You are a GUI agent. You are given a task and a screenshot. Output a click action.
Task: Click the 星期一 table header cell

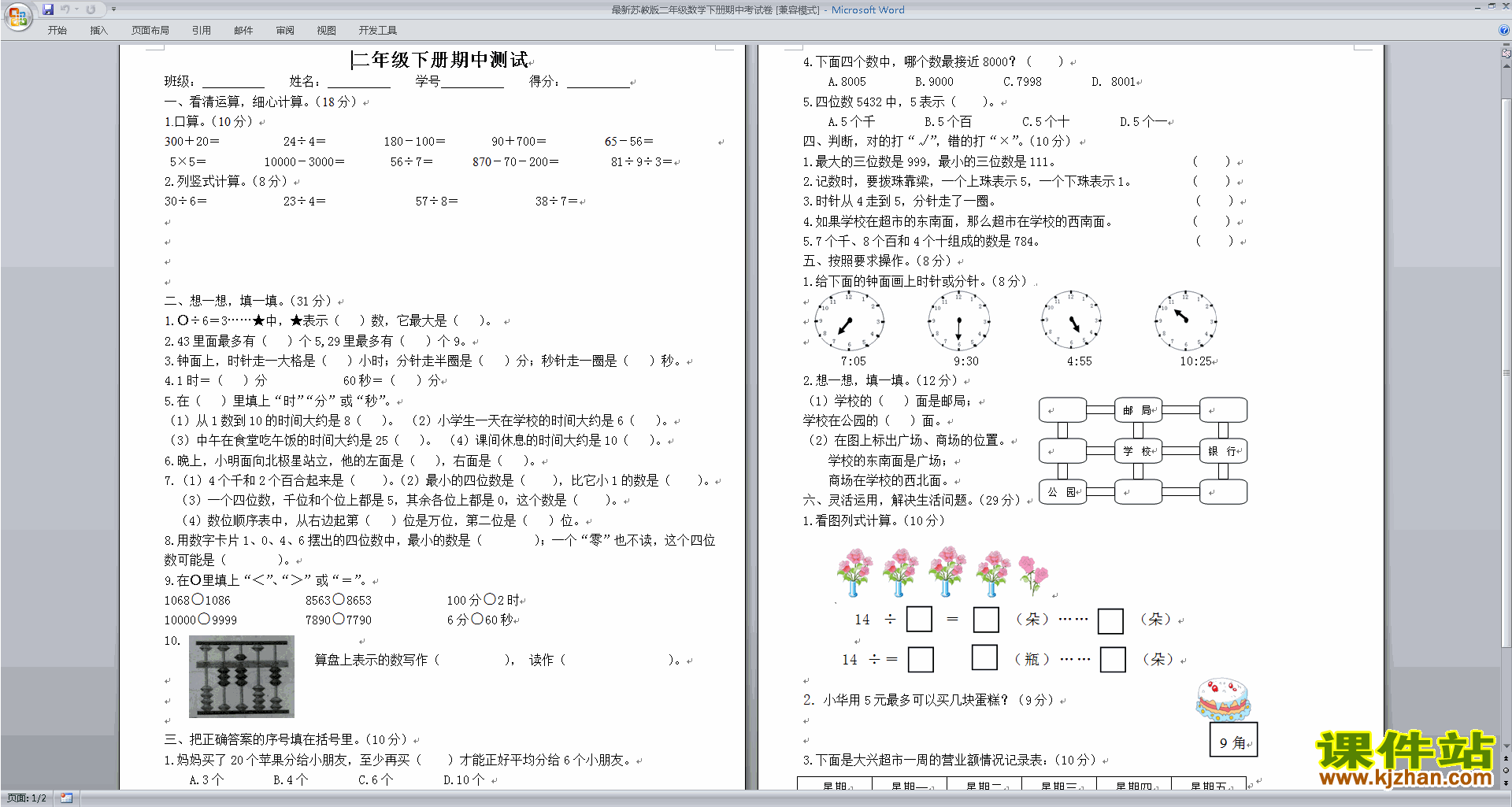click(910, 784)
